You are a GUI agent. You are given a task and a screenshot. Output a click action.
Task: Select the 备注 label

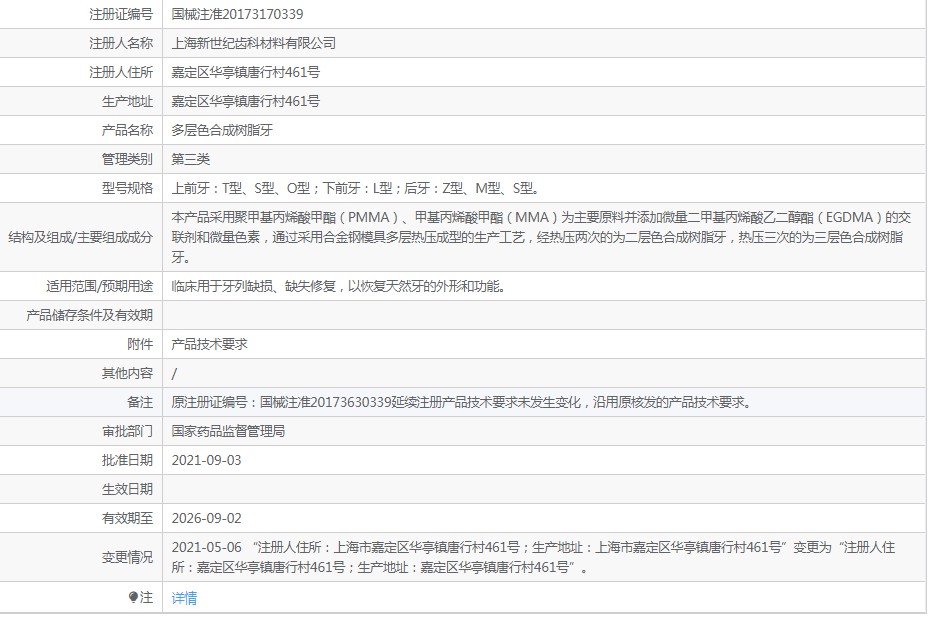click(x=140, y=402)
